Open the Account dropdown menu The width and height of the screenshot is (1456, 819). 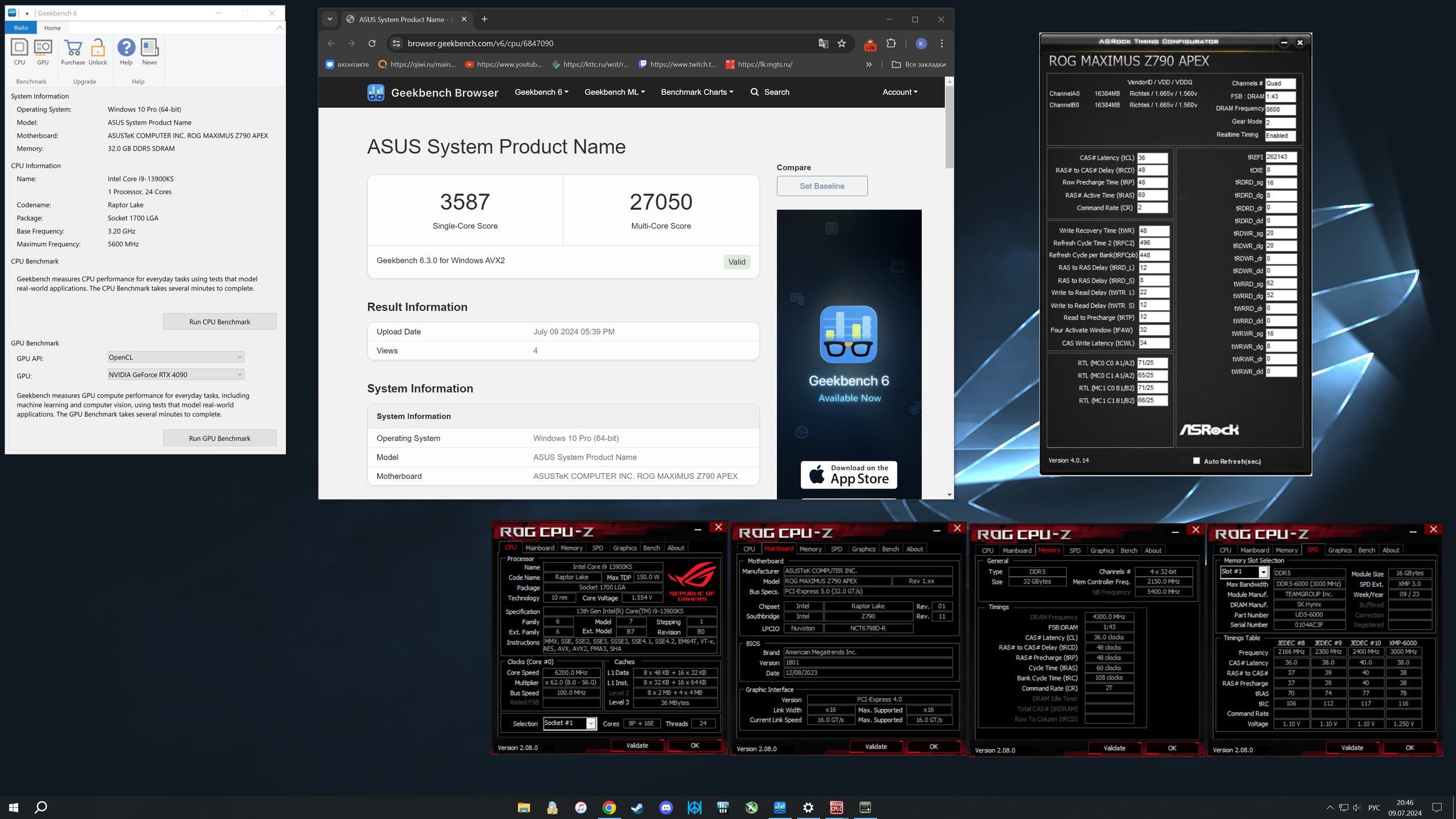(900, 92)
